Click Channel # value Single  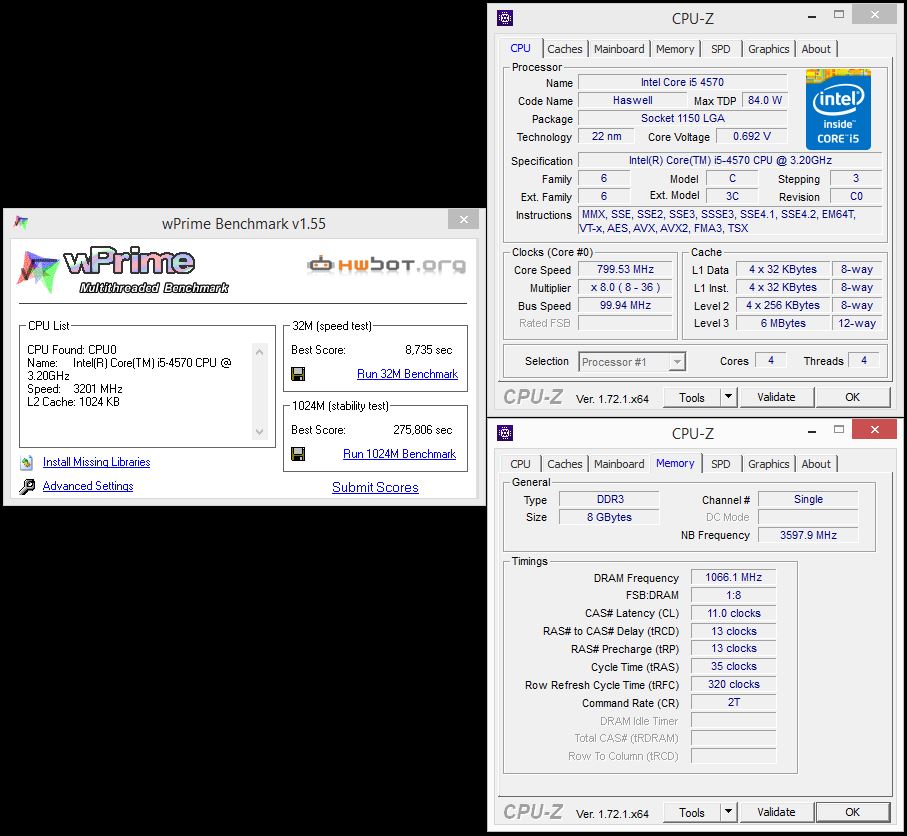[808, 499]
